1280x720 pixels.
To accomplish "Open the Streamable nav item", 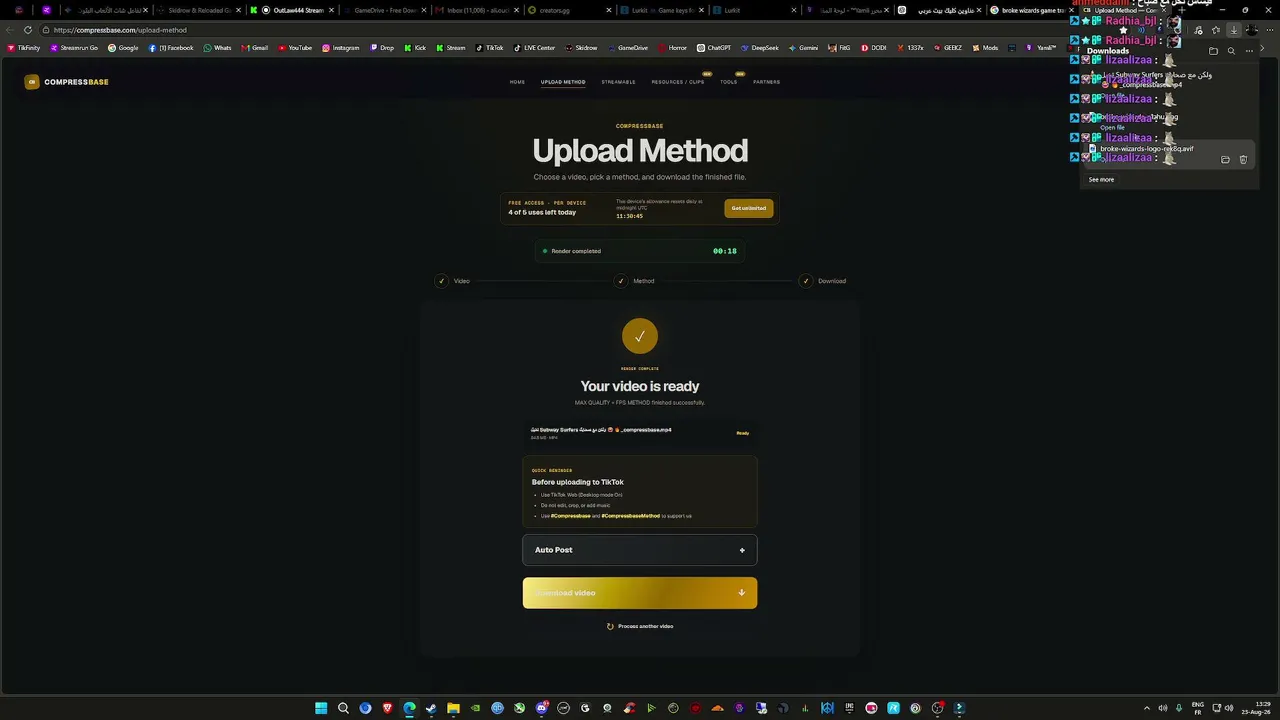I will pyautogui.click(x=618, y=82).
